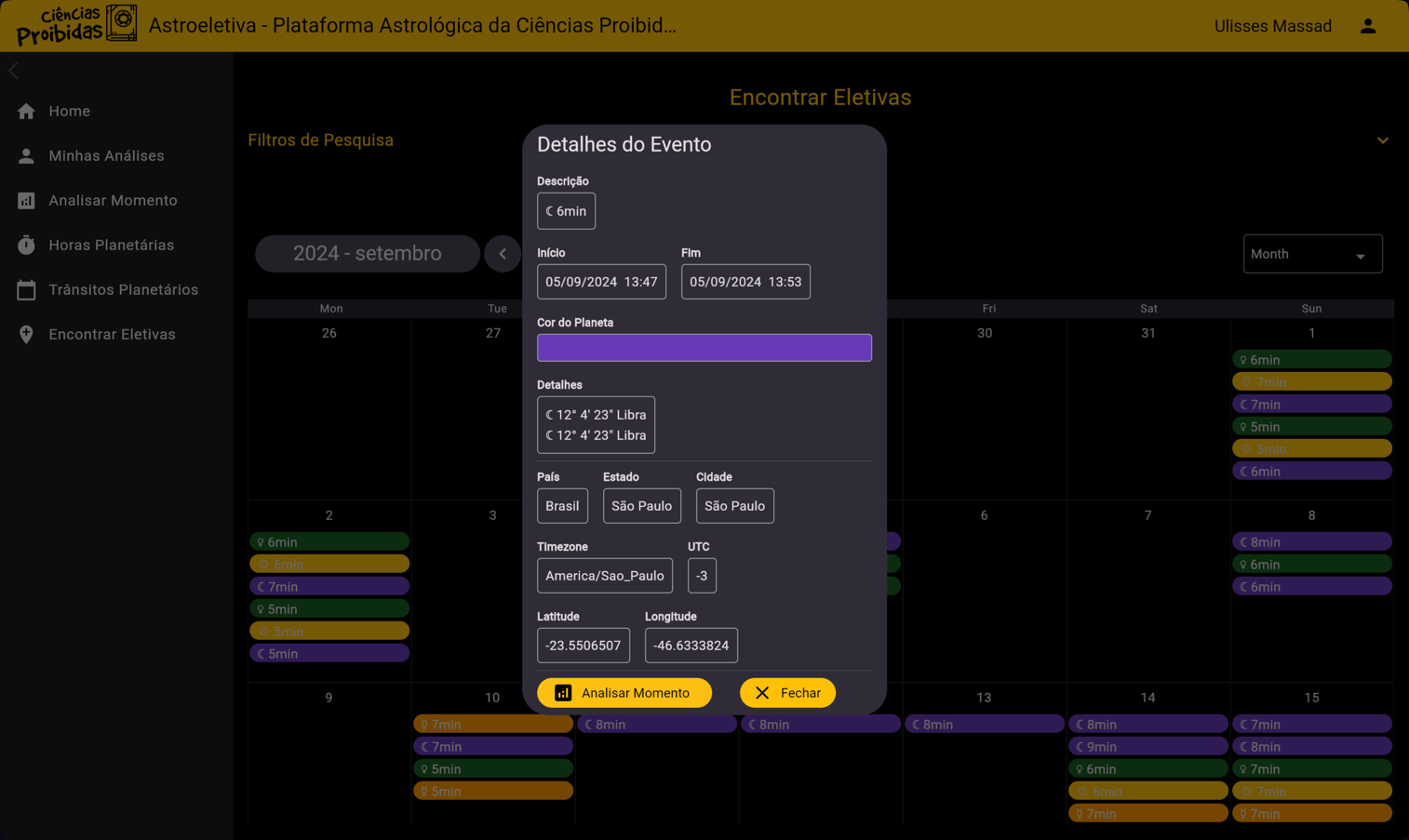Open Trânsitos Planetários menu item

123,290
